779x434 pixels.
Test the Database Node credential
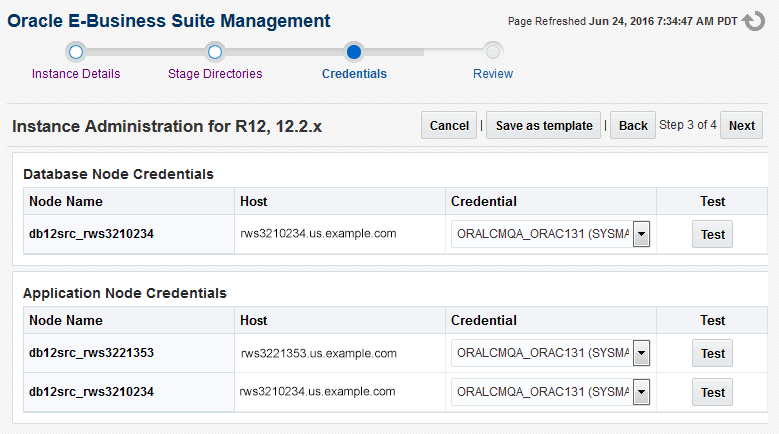point(712,234)
